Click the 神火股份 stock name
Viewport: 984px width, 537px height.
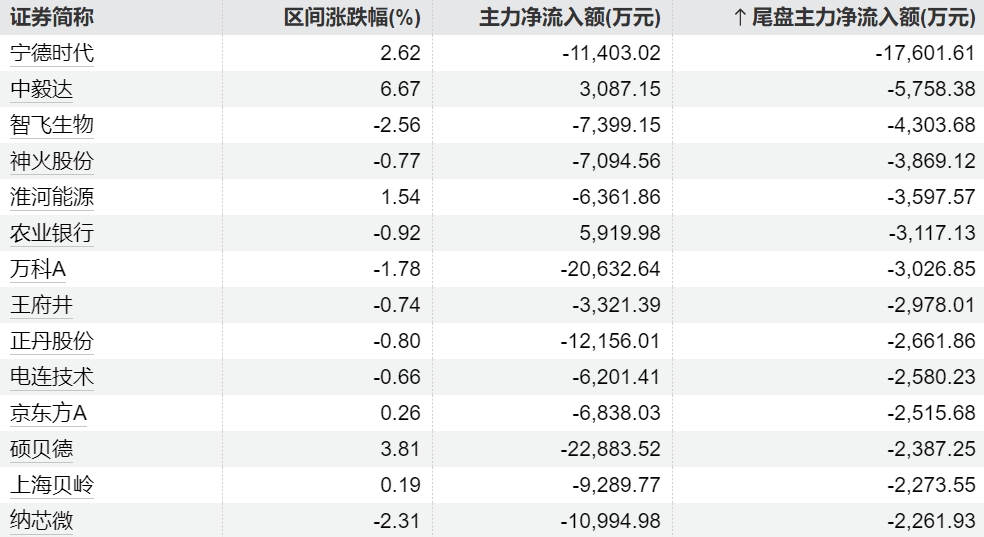[x=52, y=161]
